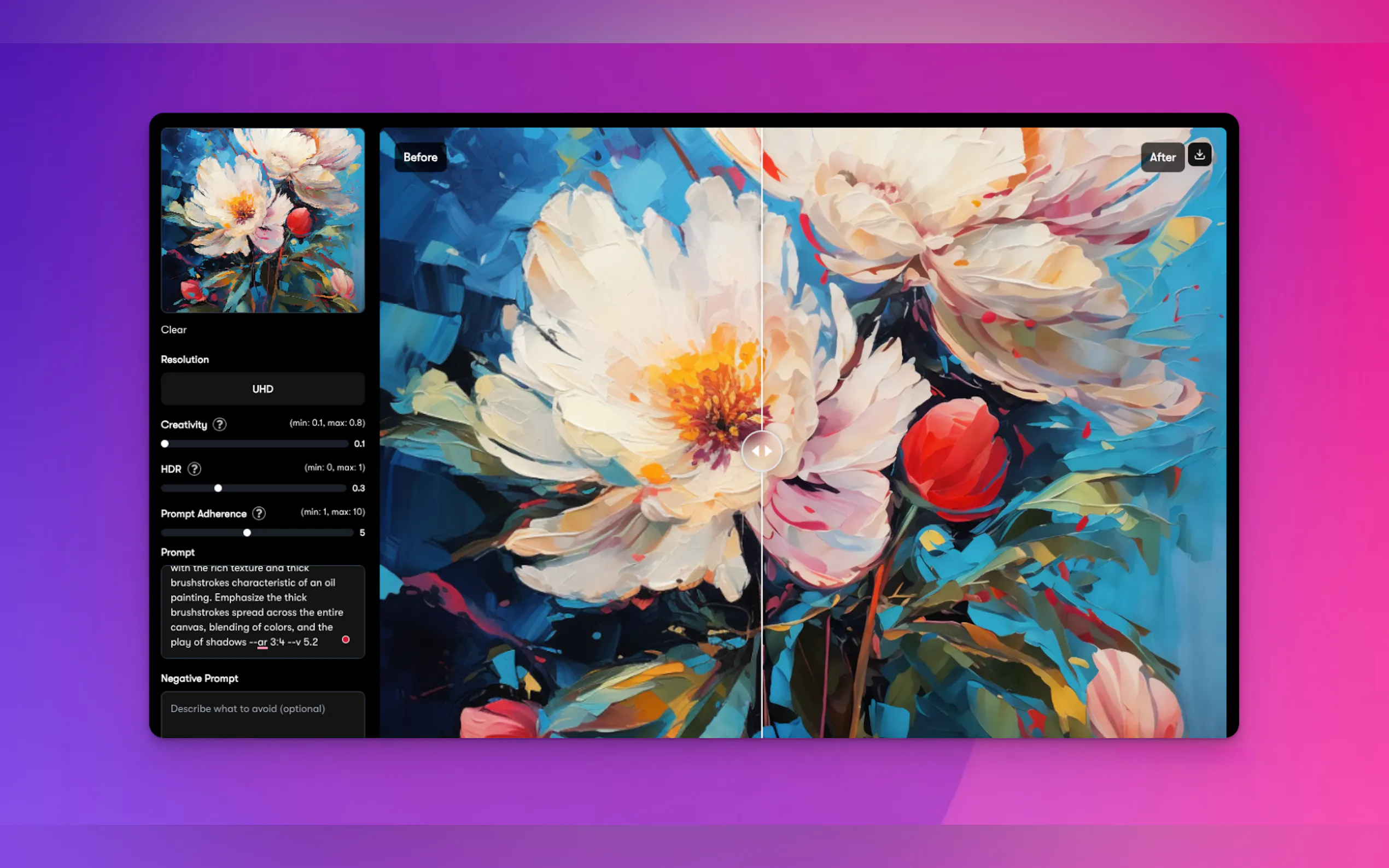The image size is (1389, 868).
Task: Click the HDR slider knob
Action: [218, 488]
